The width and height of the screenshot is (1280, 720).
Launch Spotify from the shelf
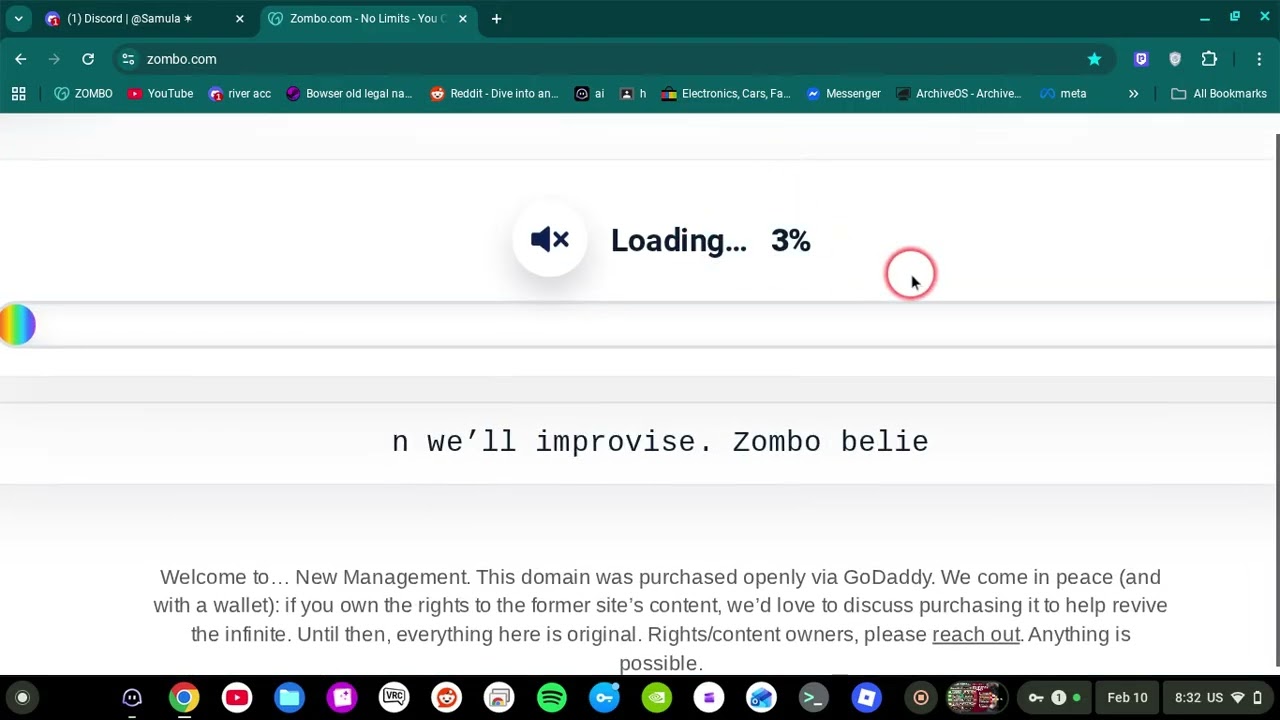click(x=552, y=698)
